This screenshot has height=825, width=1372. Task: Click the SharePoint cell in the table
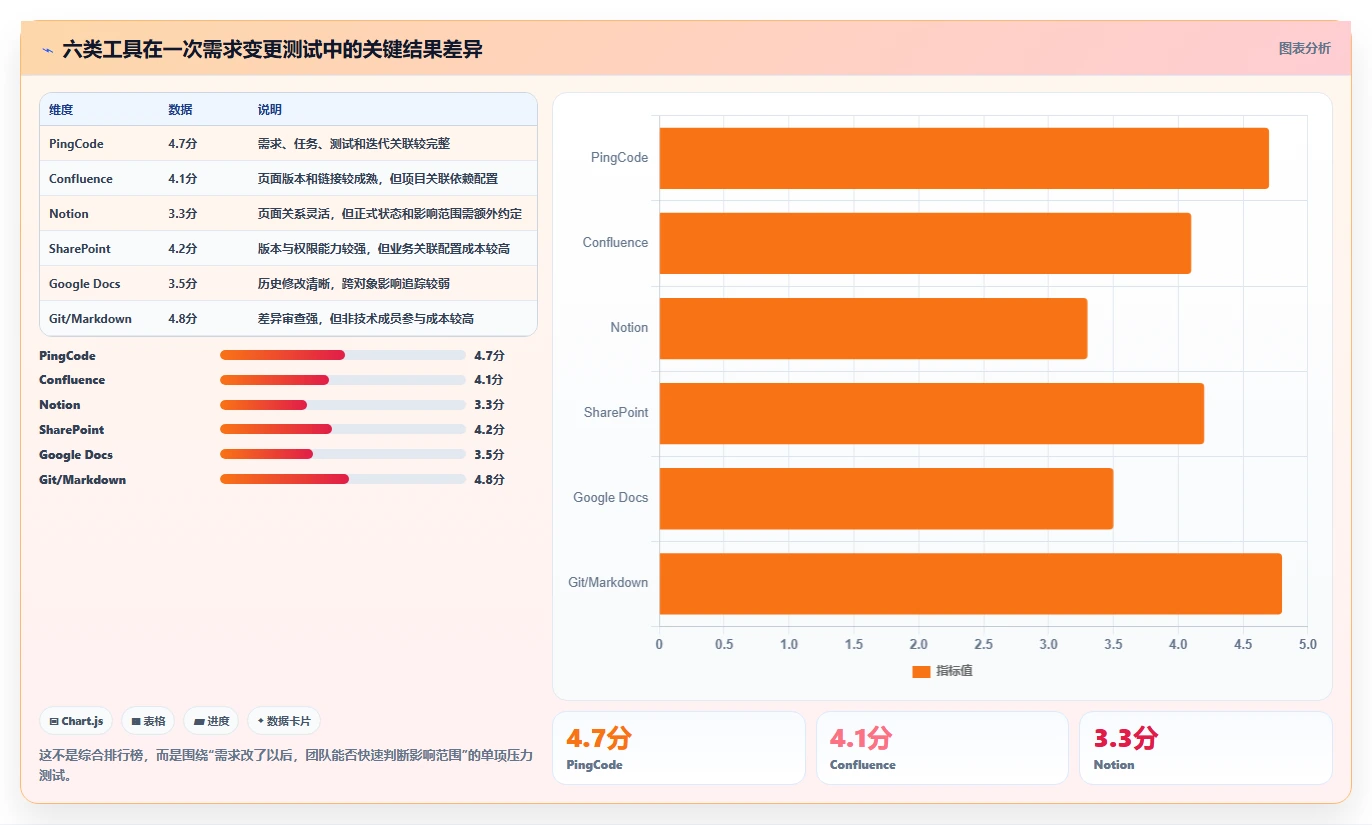click(80, 249)
